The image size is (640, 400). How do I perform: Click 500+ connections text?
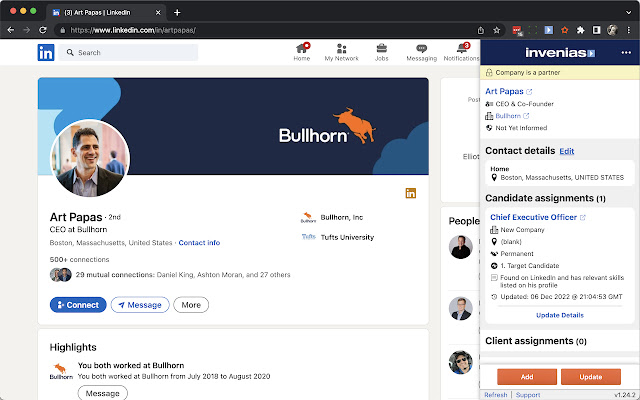[x=79, y=260]
